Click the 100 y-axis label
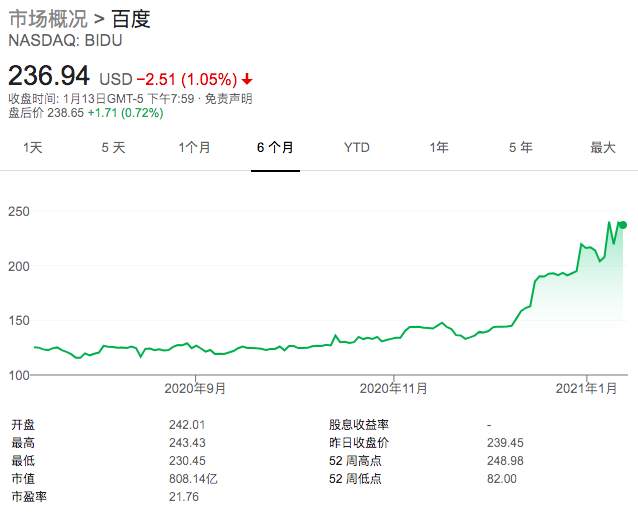This screenshot has height=521, width=638. [x=19, y=375]
